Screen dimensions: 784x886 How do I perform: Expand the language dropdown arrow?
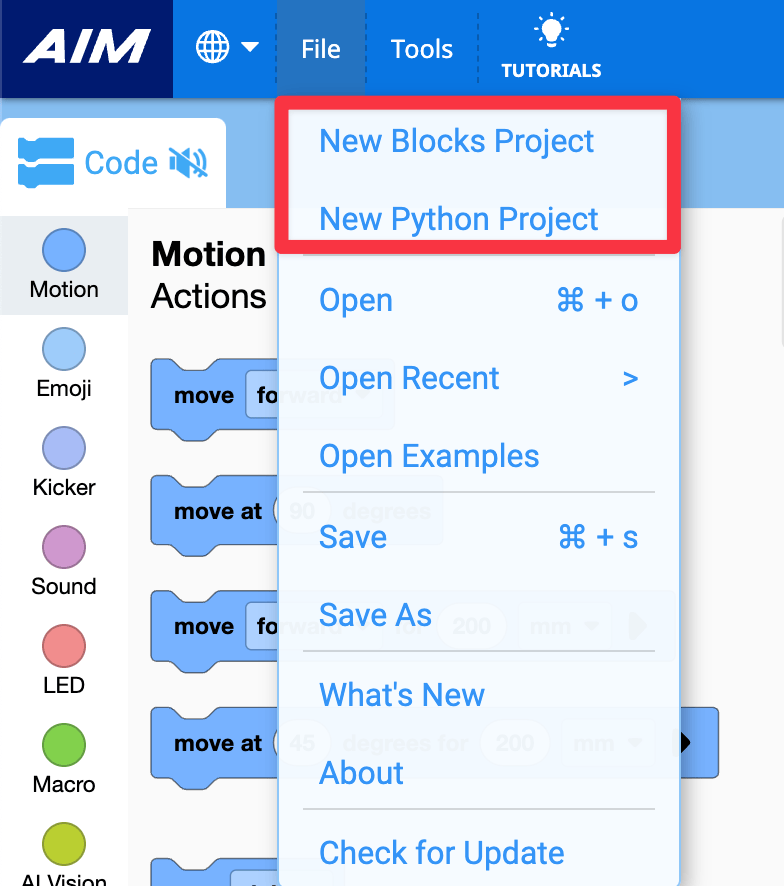tap(250, 48)
